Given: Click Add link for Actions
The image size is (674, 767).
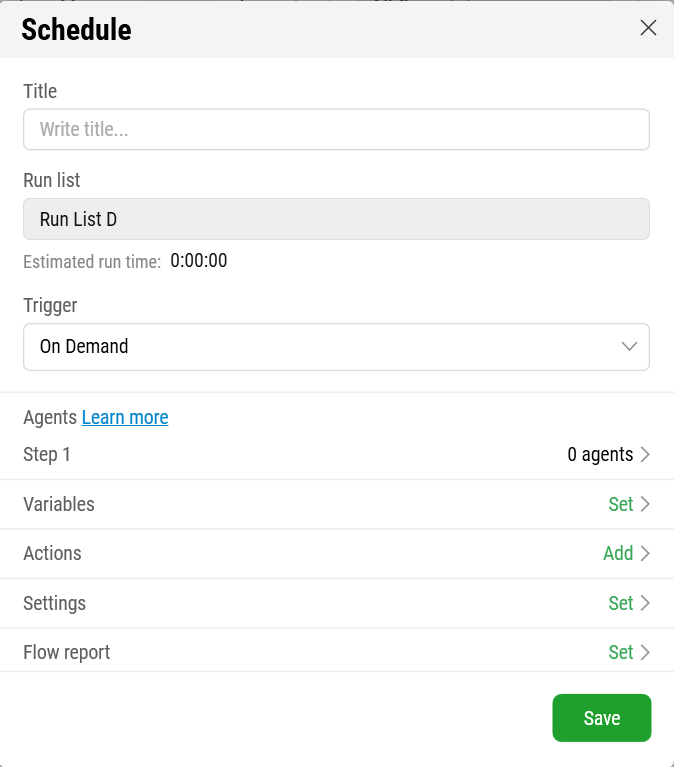Looking at the screenshot, I should click(618, 554).
